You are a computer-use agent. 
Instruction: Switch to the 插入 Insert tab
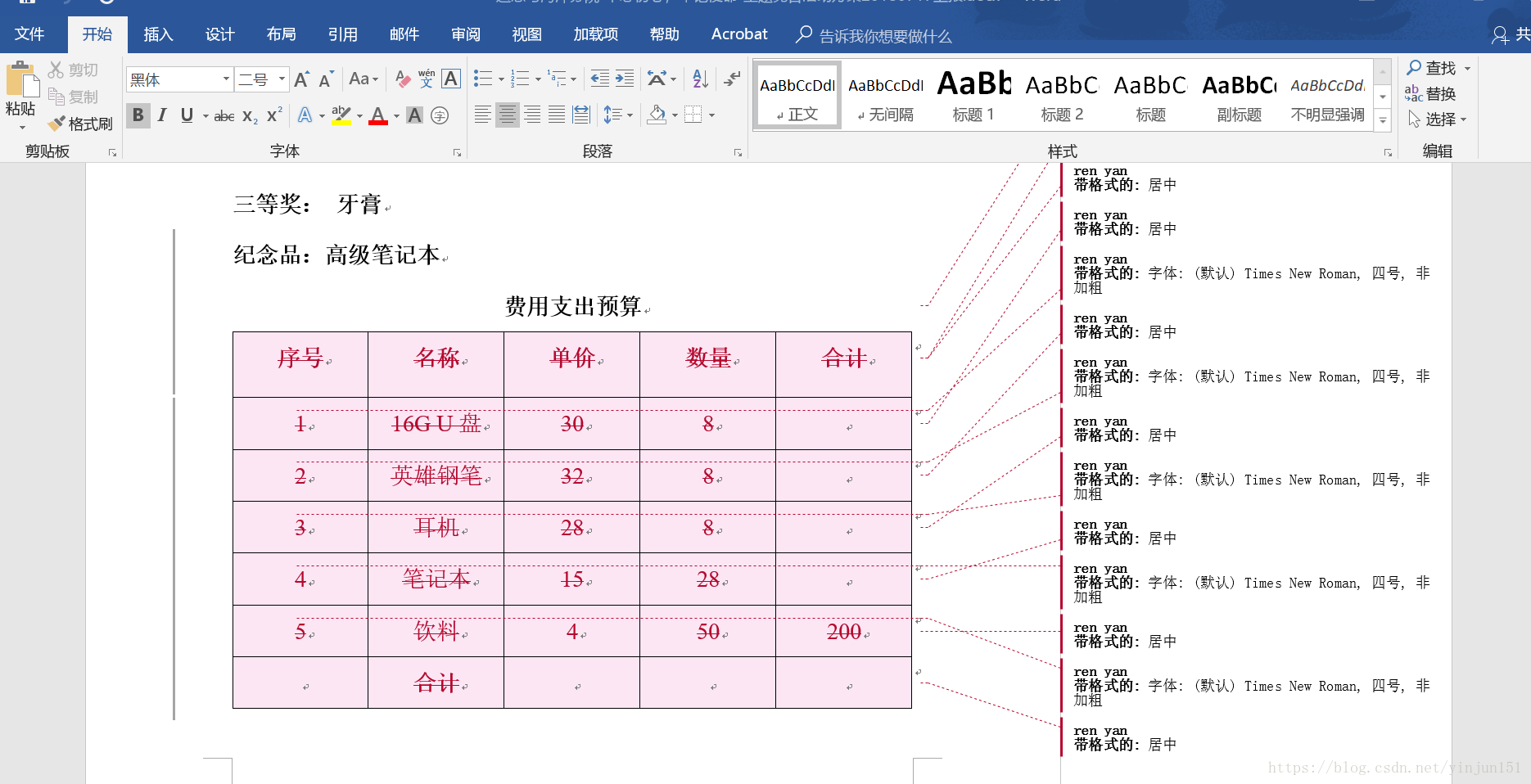click(x=158, y=34)
